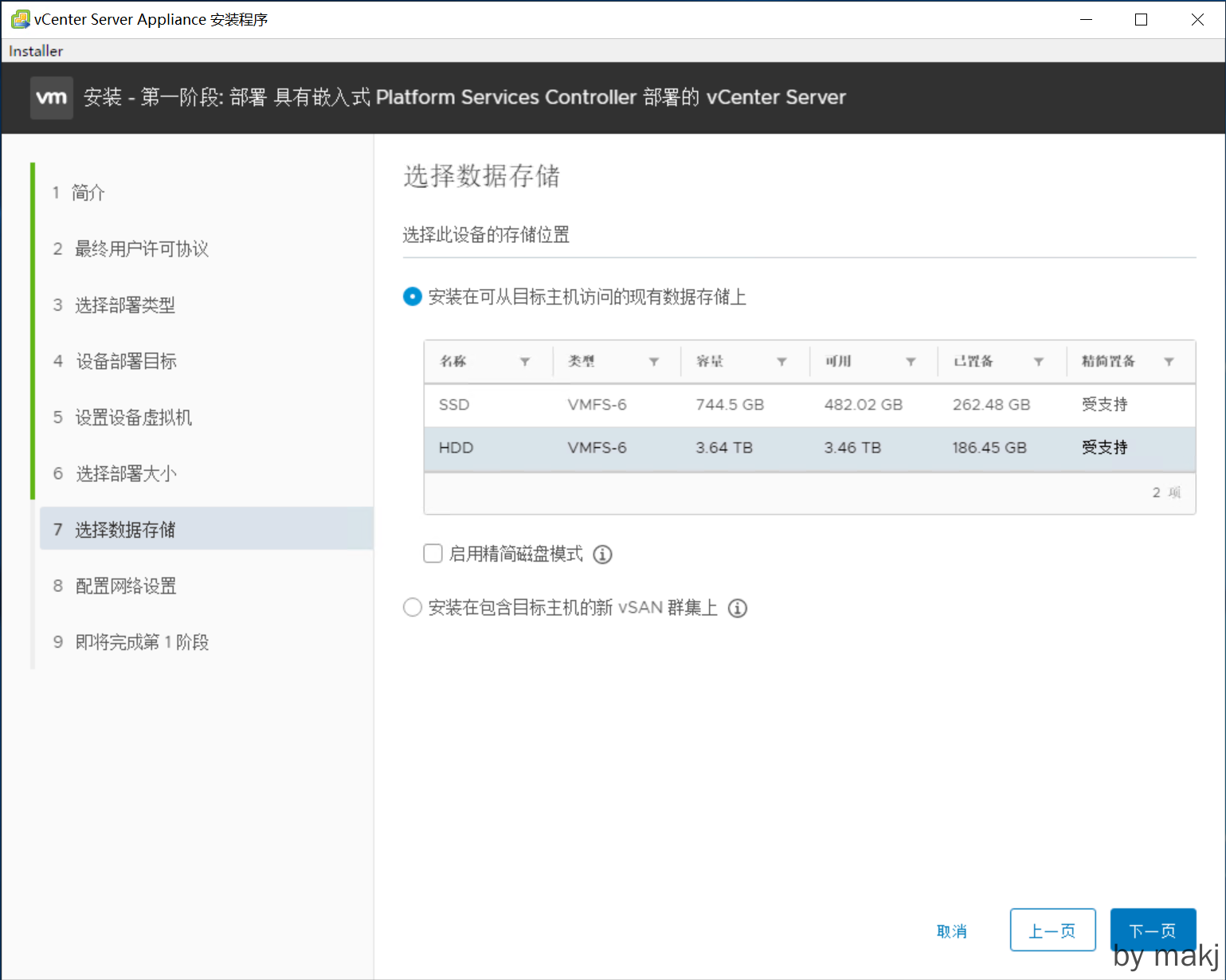Select install on new vSAN cluster option
Image resolution: width=1226 pixels, height=980 pixels.
[x=413, y=608]
